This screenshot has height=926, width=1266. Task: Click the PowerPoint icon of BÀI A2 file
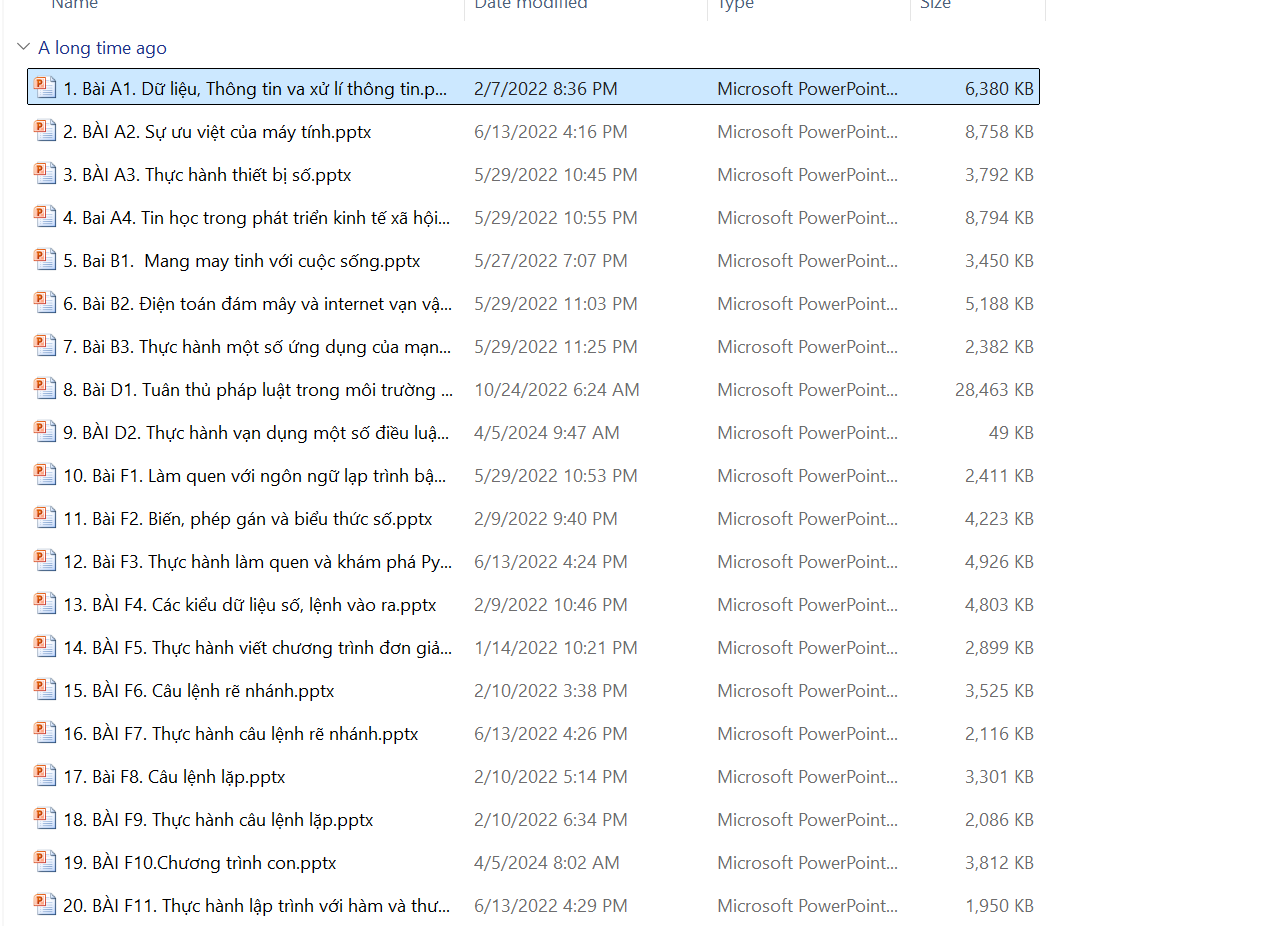tap(44, 130)
